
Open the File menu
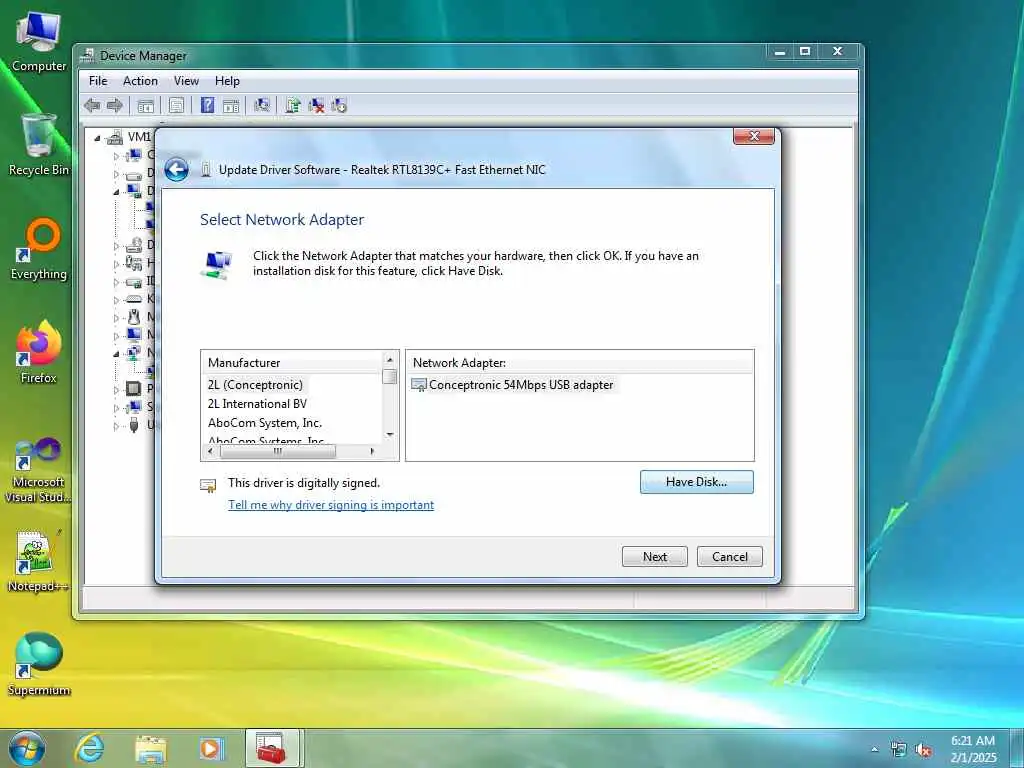98,81
